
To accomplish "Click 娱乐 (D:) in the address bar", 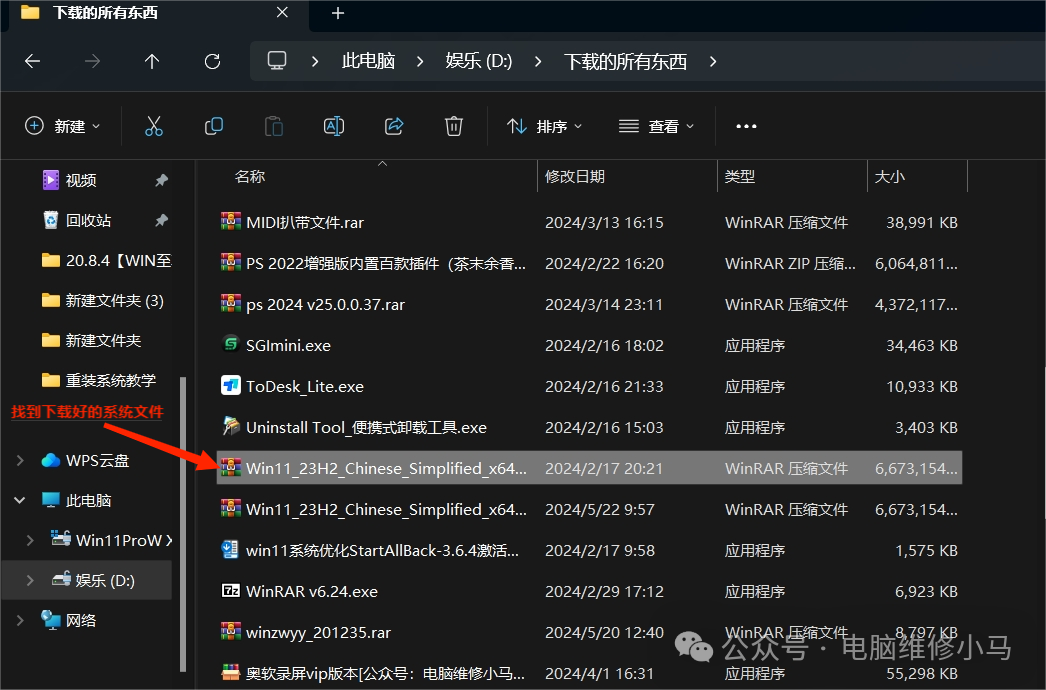I will pos(479,61).
